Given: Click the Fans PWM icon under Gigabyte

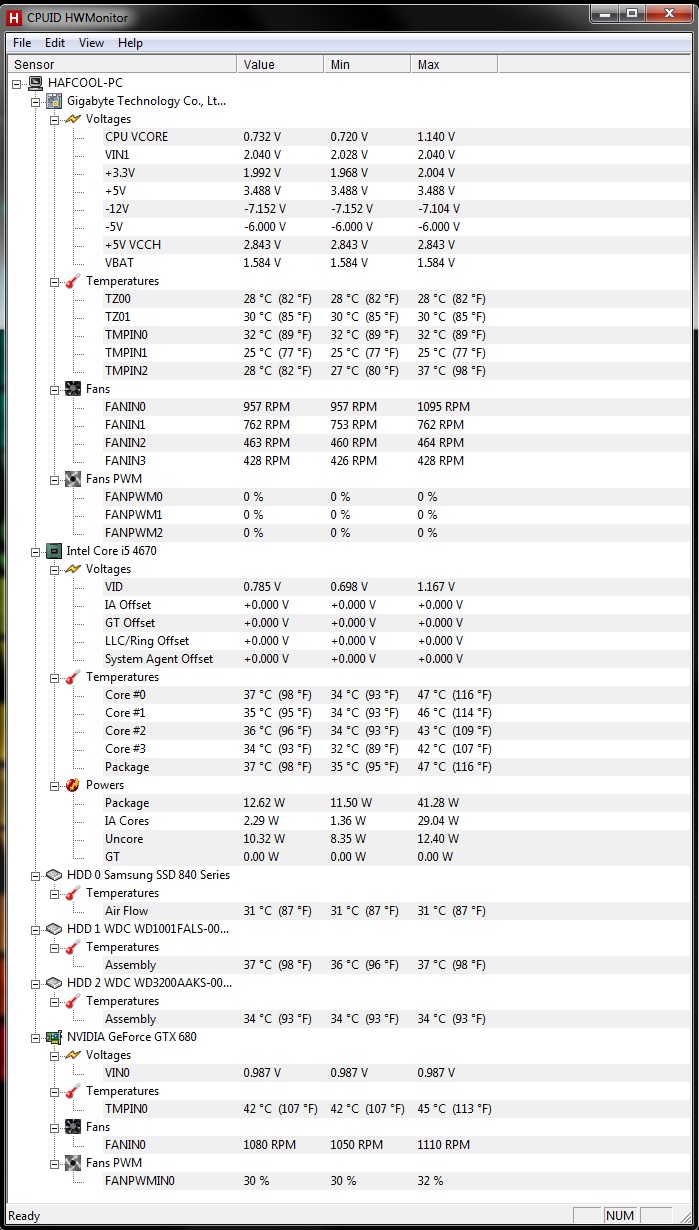Looking at the screenshot, I should click(x=73, y=479).
